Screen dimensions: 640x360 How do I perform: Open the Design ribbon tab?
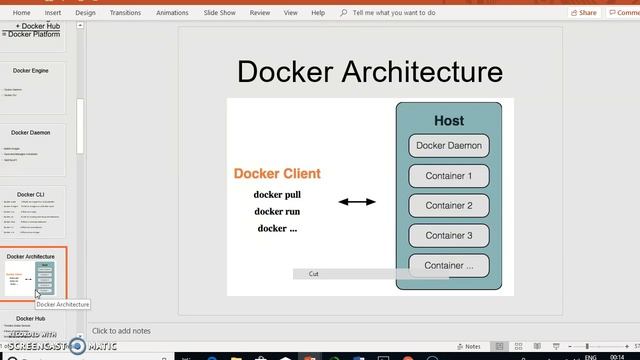(85, 13)
